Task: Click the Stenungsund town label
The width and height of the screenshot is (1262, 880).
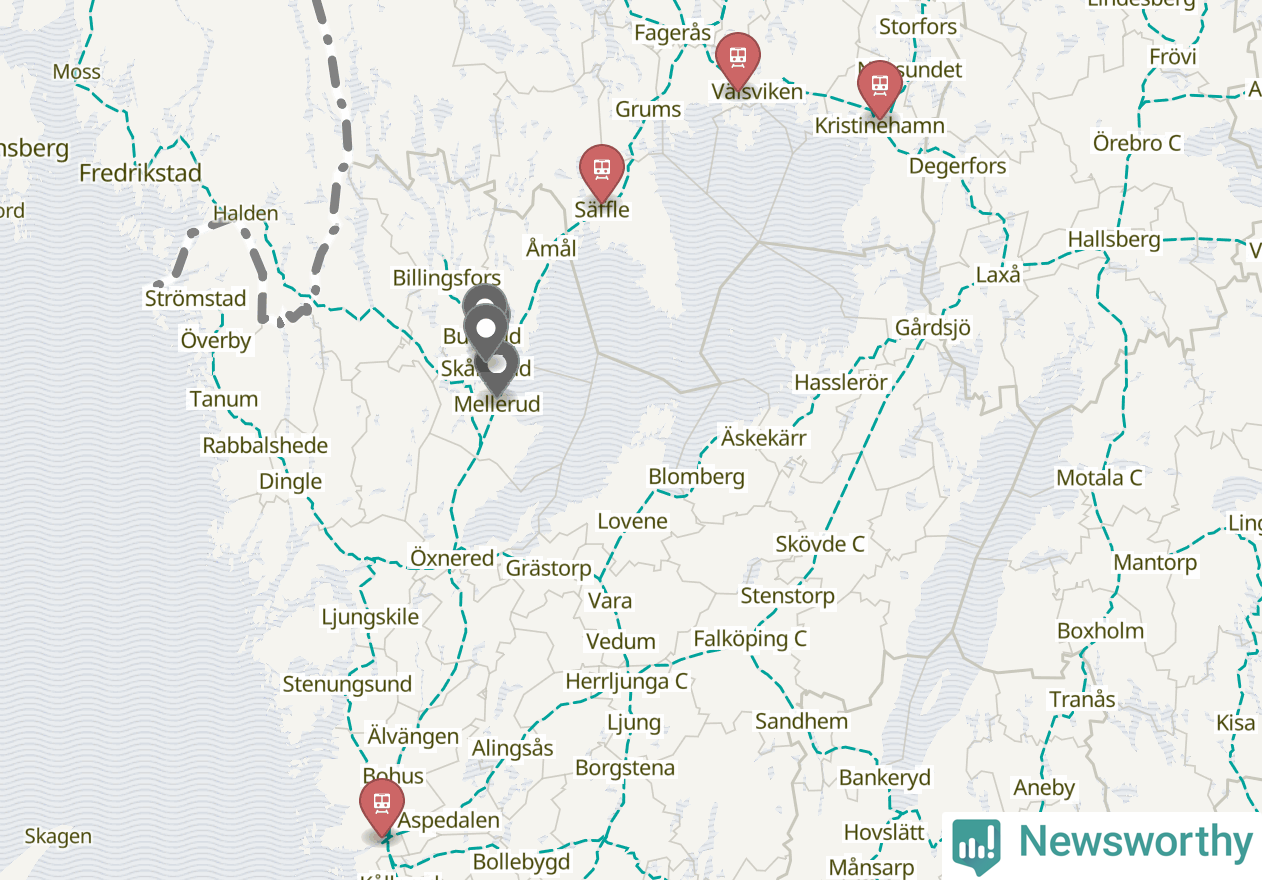Action: click(347, 684)
